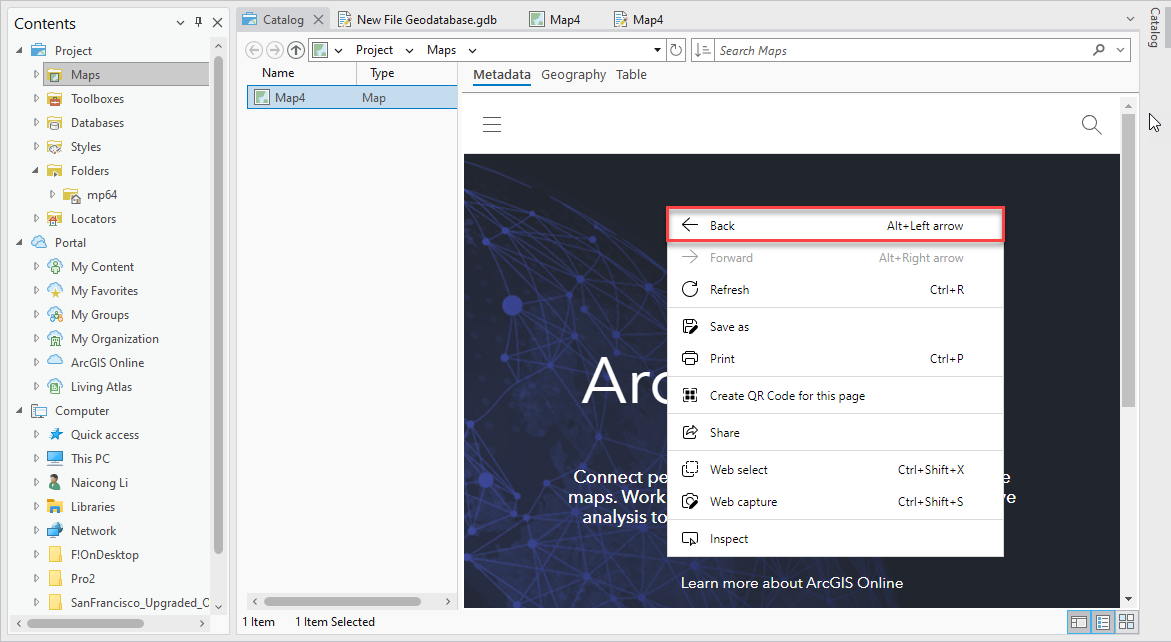Navigate up one level in the Catalog path
1171x642 pixels.
tap(295, 50)
